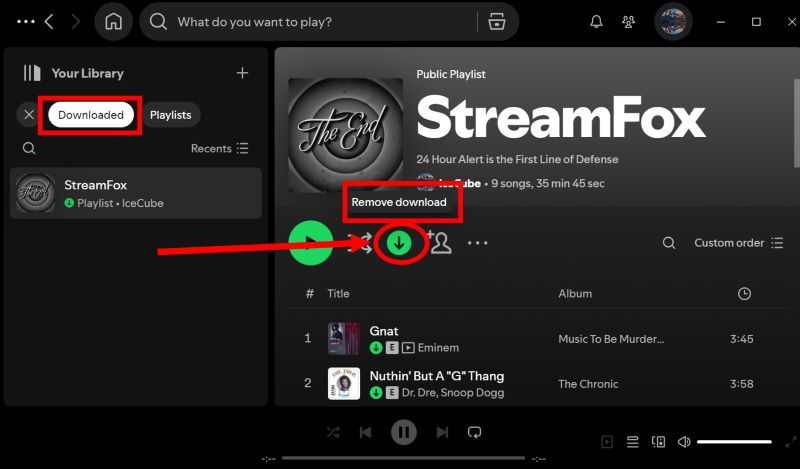The height and width of the screenshot is (469, 800).
Task: Sort by the Title column header
Action: 338,293
